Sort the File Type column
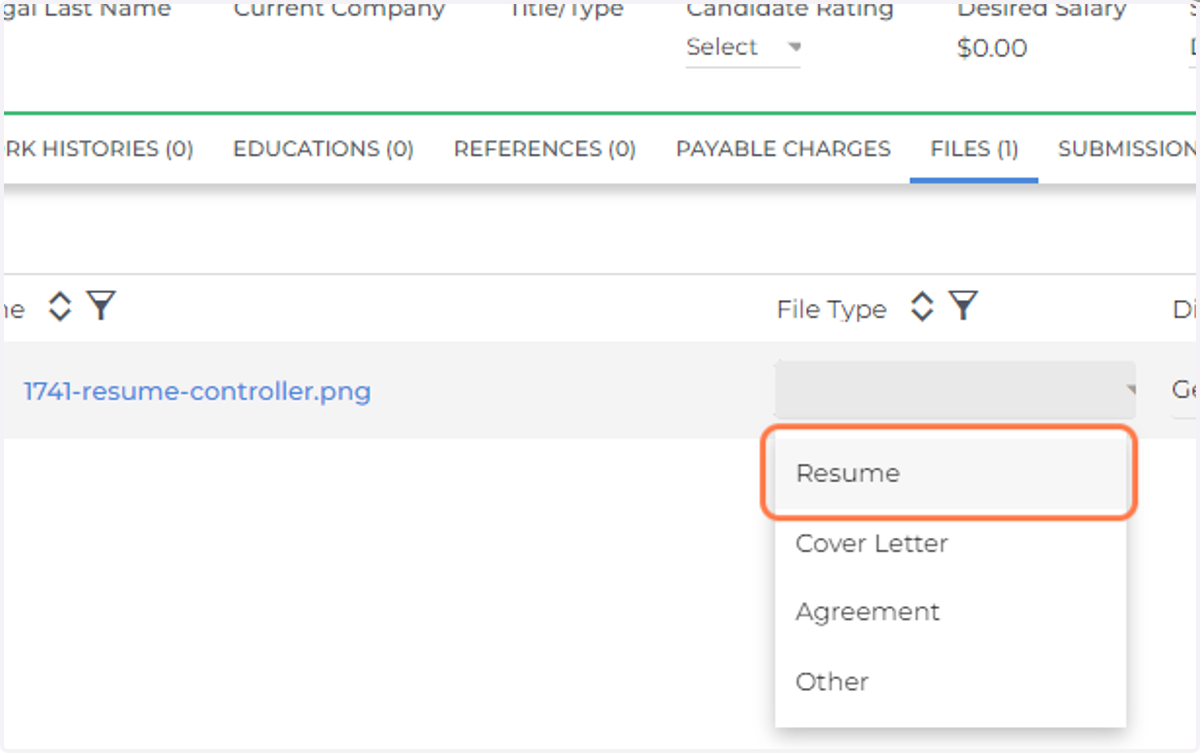The height and width of the screenshot is (753, 1200). tap(922, 307)
